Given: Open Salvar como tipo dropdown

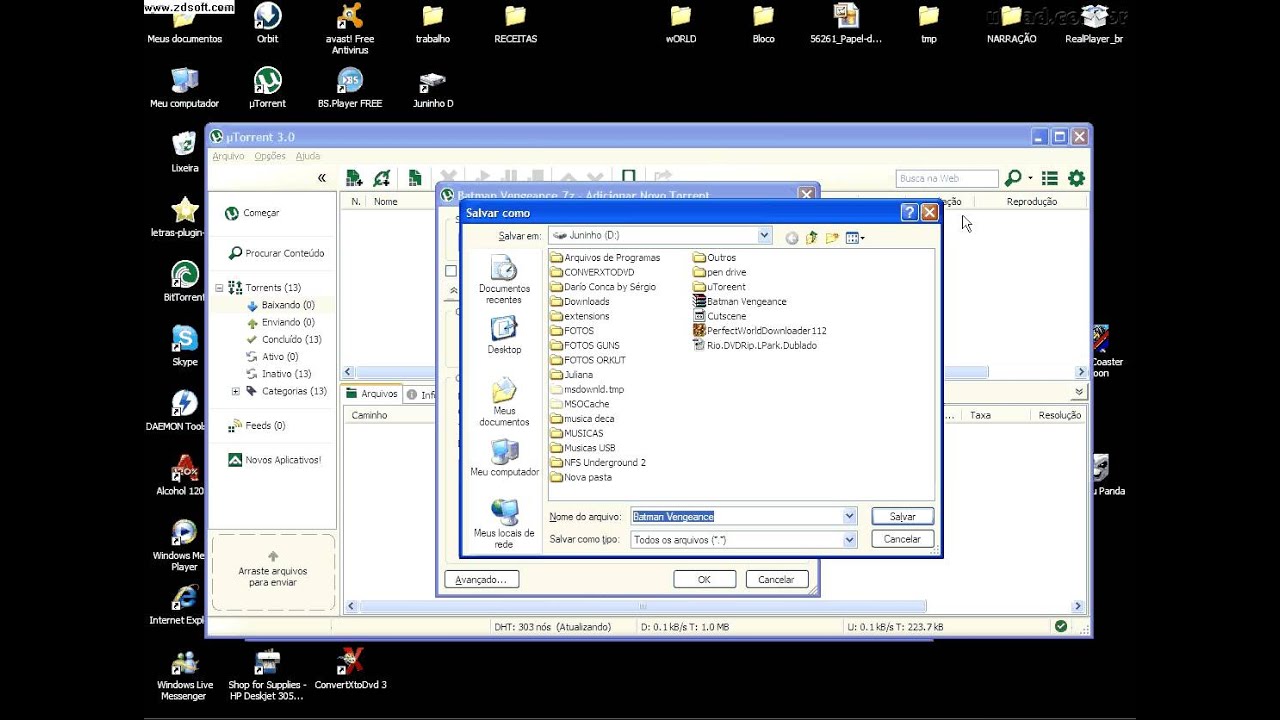Looking at the screenshot, I should [849, 539].
